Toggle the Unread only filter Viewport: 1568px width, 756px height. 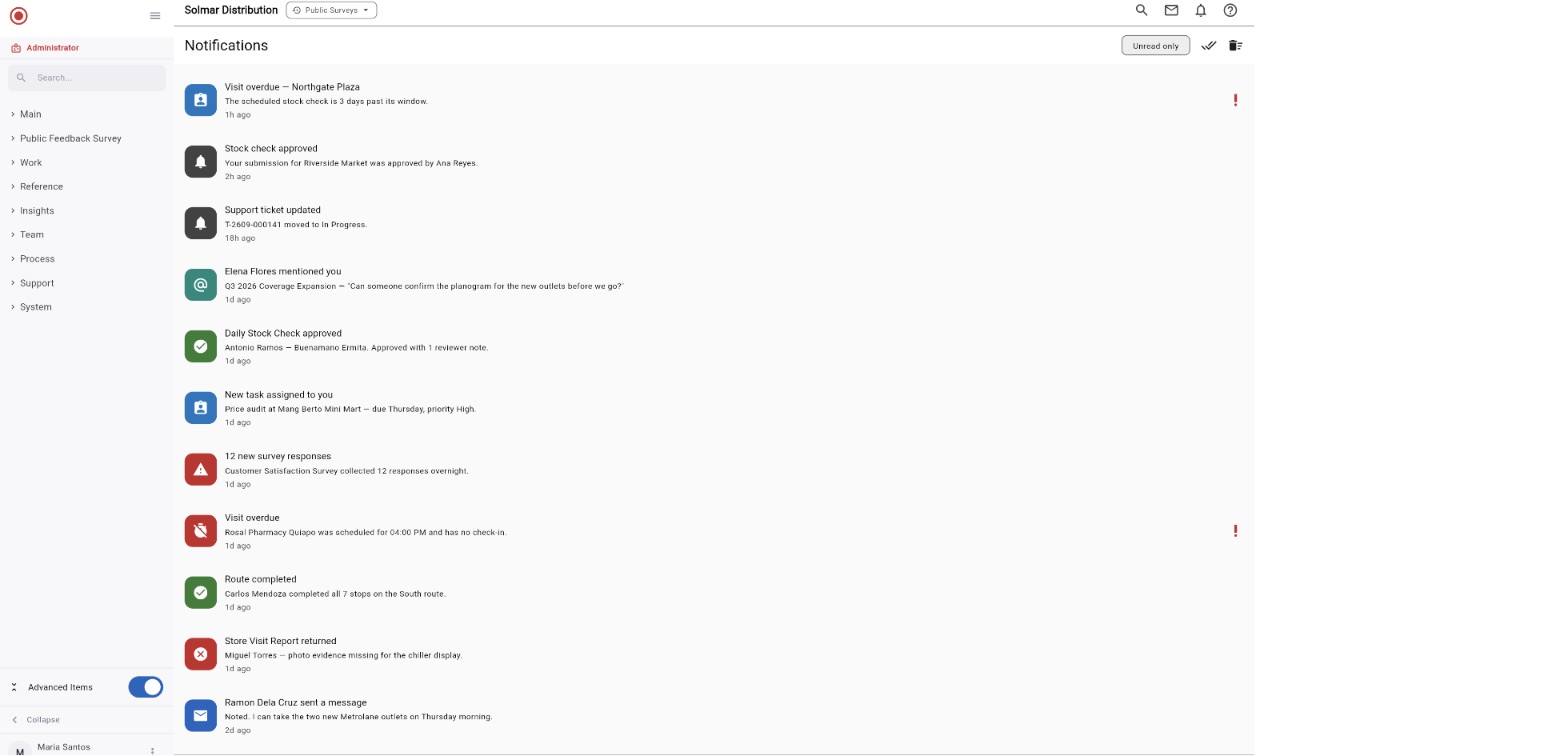pos(1156,45)
